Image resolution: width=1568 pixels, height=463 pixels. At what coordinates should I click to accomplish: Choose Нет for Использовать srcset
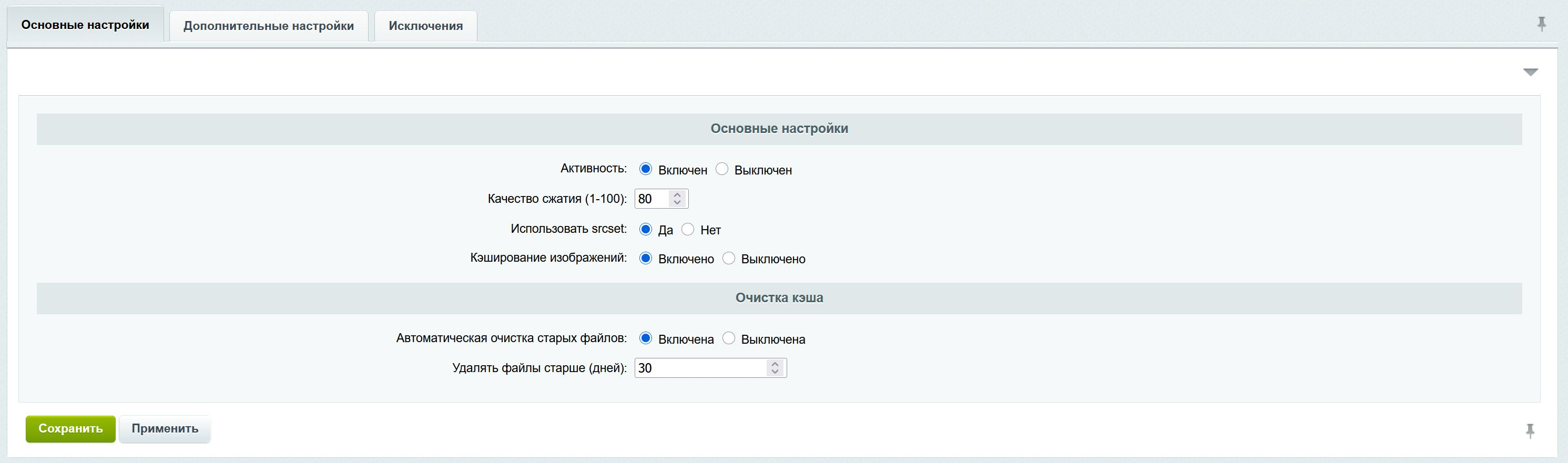click(688, 229)
